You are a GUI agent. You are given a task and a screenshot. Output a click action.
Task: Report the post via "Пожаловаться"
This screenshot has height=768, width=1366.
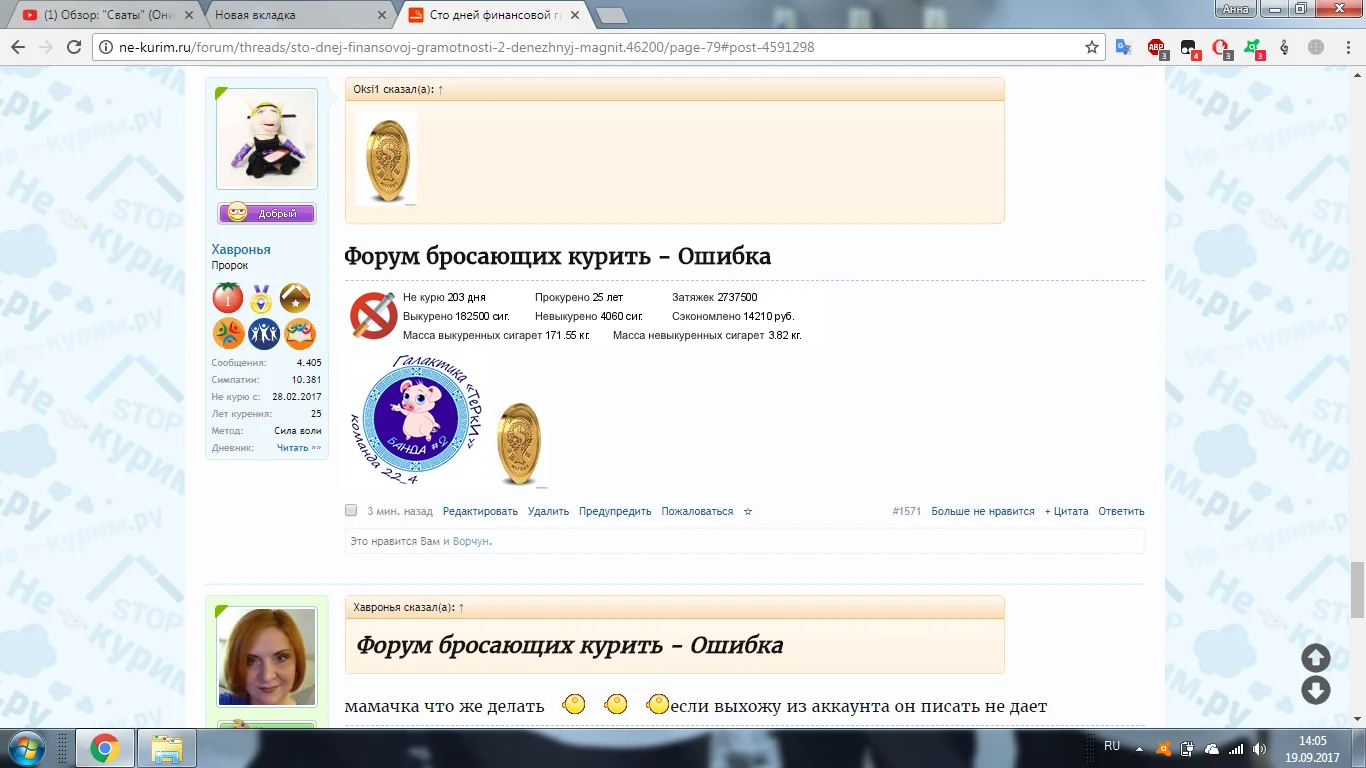pyautogui.click(x=697, y=511)
